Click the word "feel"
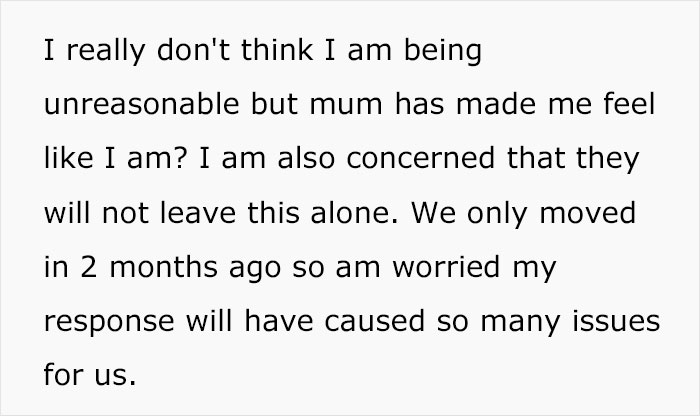This screenshot has width=700, height=416. tap(625, 107)
